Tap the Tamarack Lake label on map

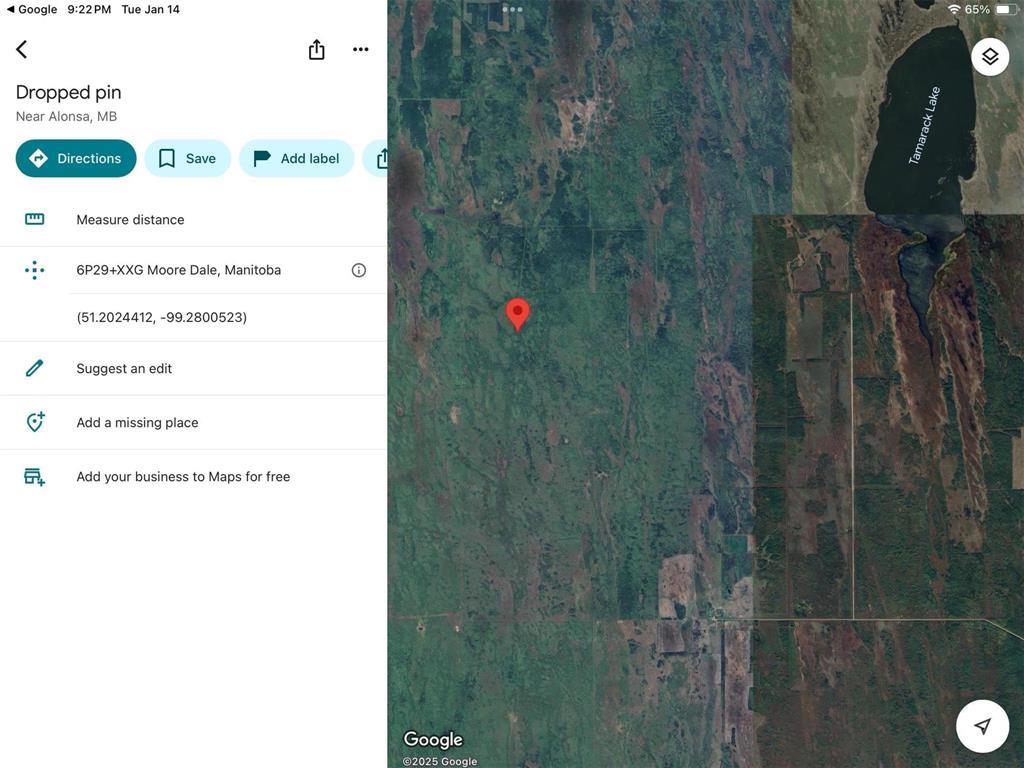[x=924, y=126]
